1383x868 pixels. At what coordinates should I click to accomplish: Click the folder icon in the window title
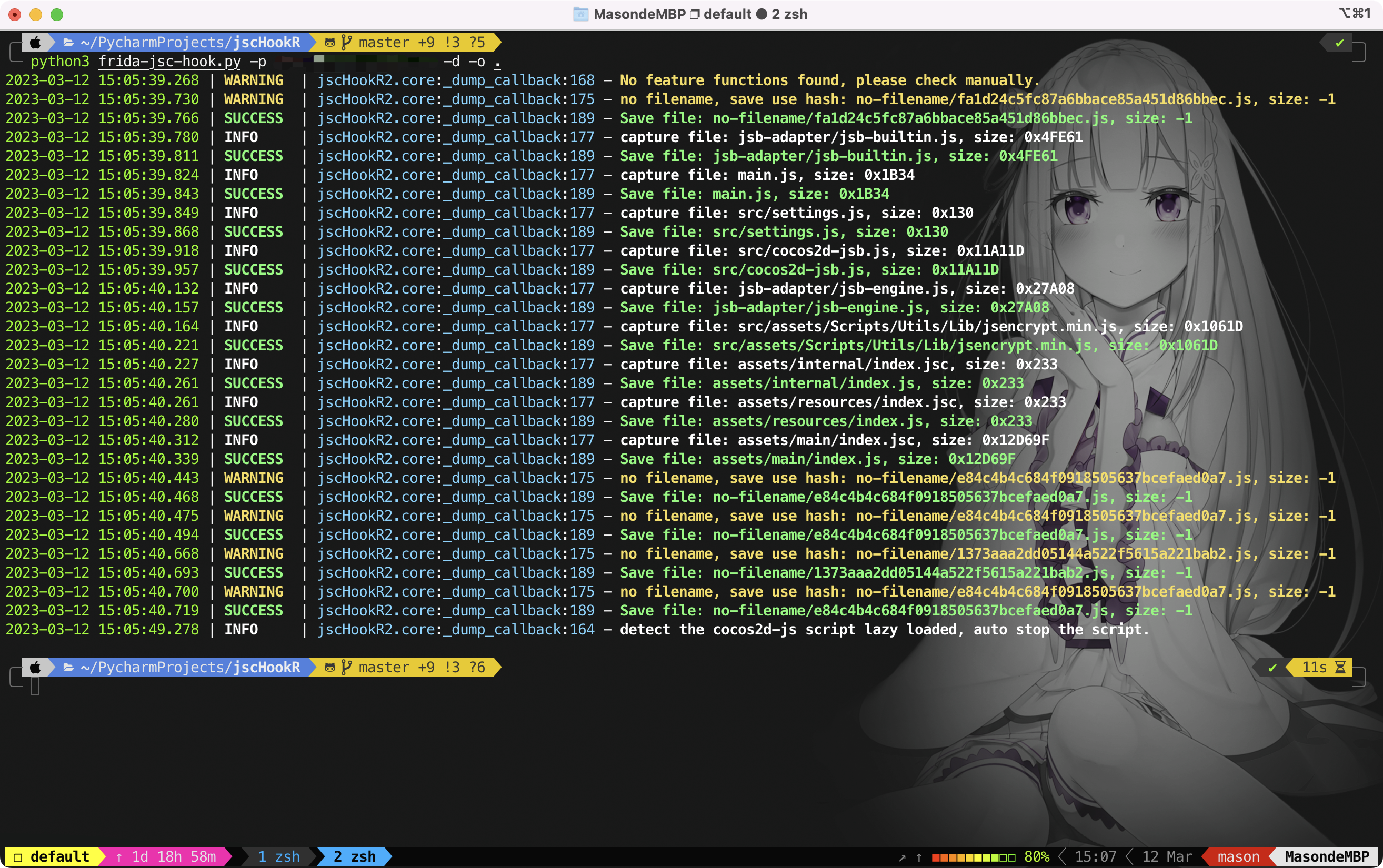(x=580, y=14)
